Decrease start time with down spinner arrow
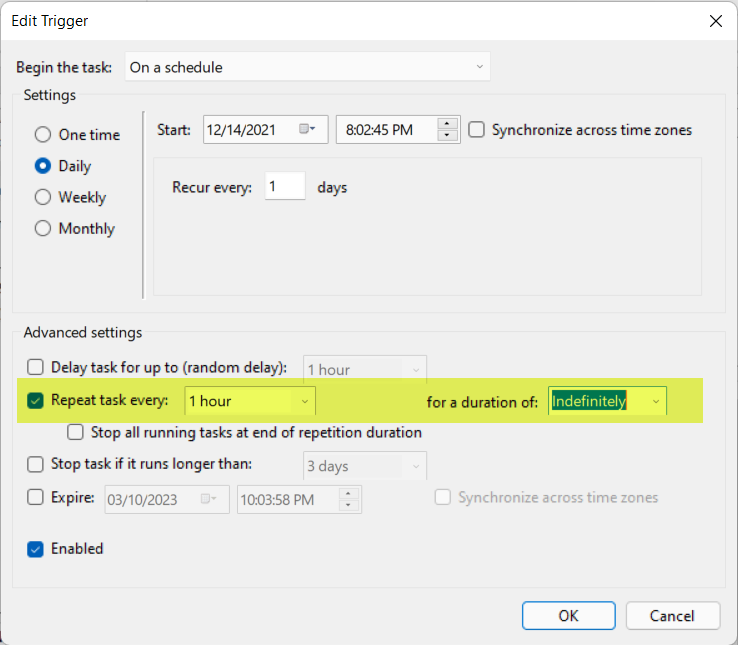Image resolution: width=738 pixels, height=645 pixels. pyautogui.click(x=448, y=135)
